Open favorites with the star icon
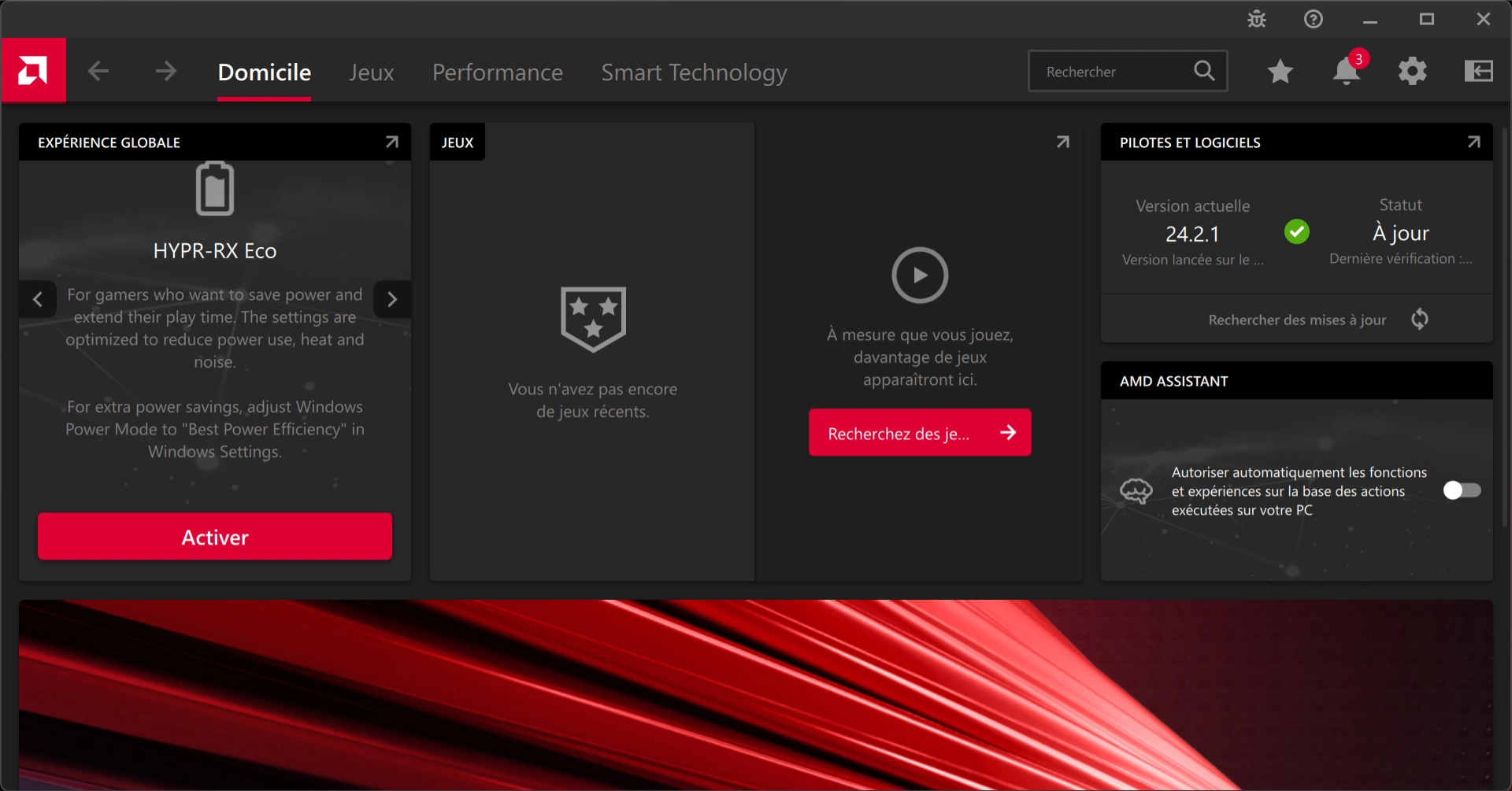 (1280, 72)
